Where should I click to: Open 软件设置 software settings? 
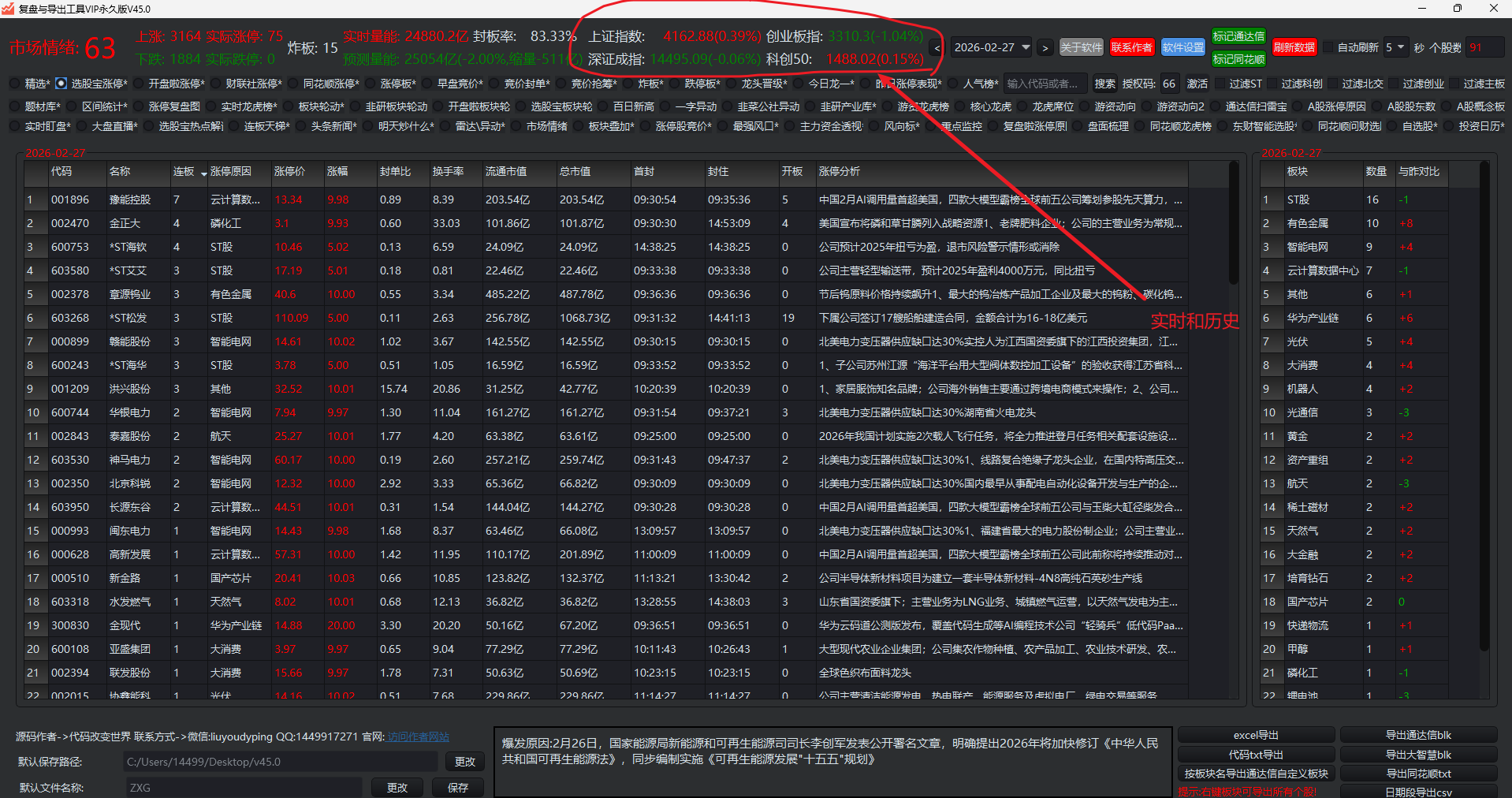pos(1182,47)
